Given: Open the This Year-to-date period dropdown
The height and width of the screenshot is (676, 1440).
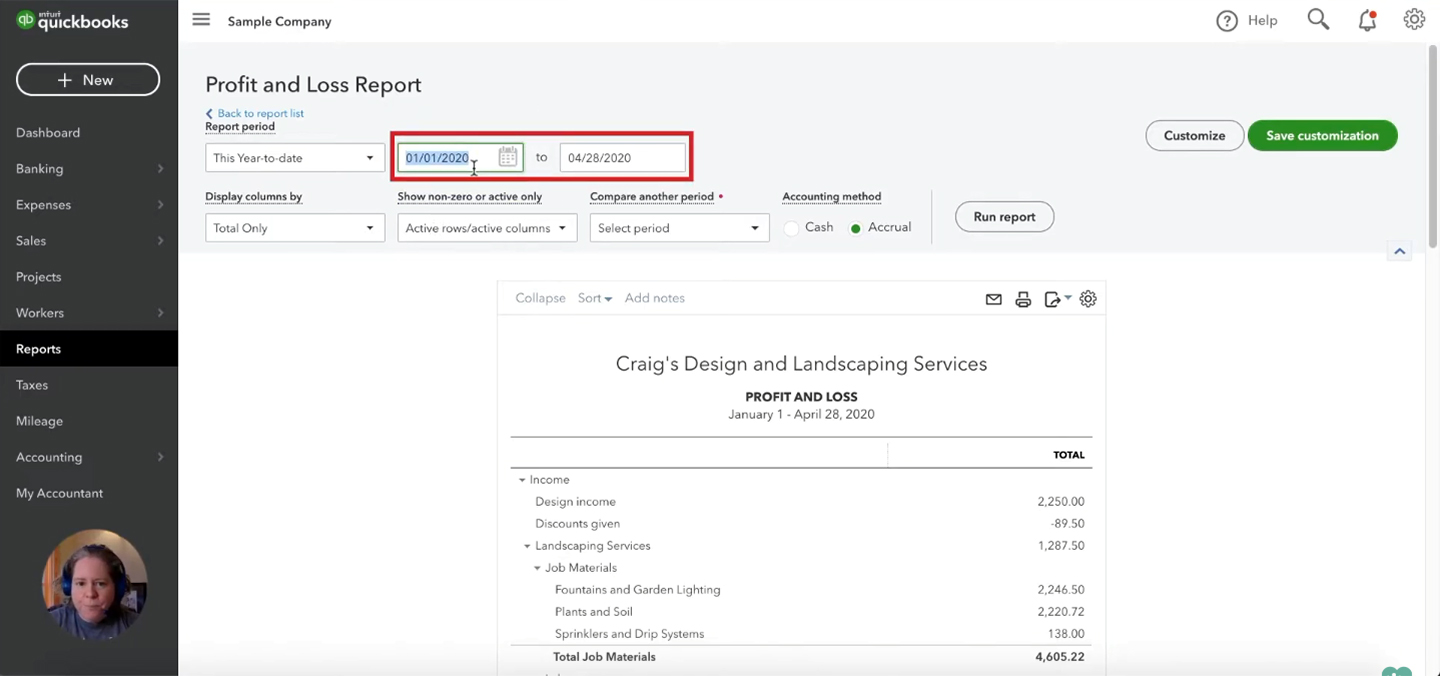Looking at the screenshot, I should [295, 158].
